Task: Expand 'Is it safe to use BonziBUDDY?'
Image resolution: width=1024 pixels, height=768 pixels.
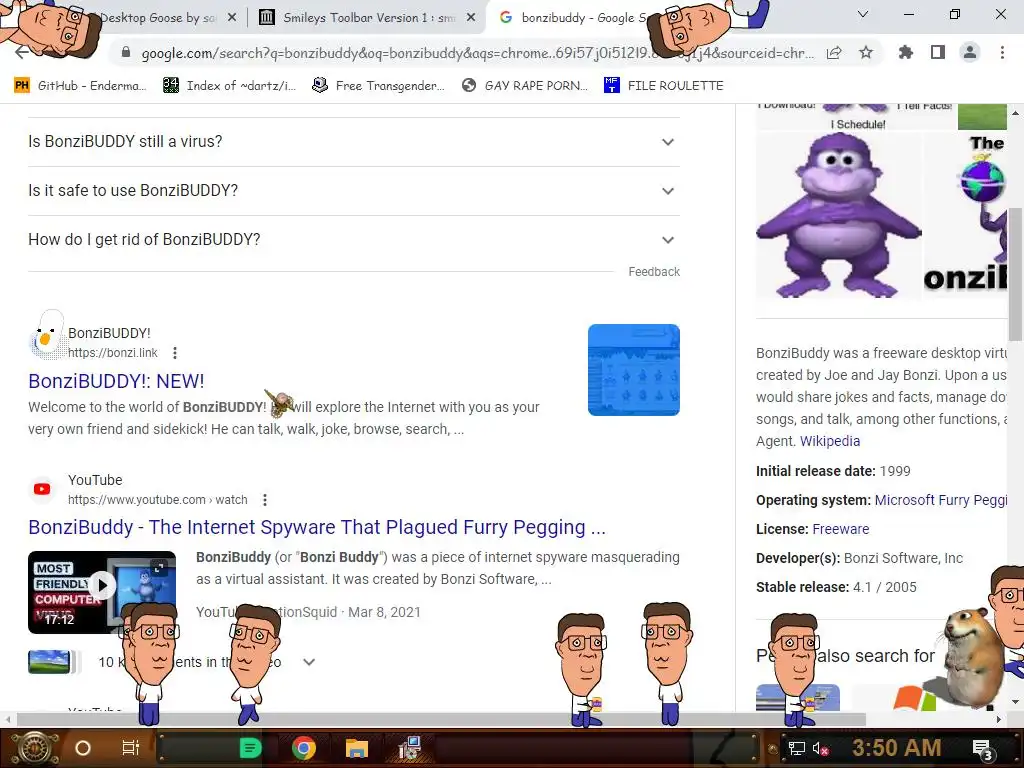Action: coord(353,191)
